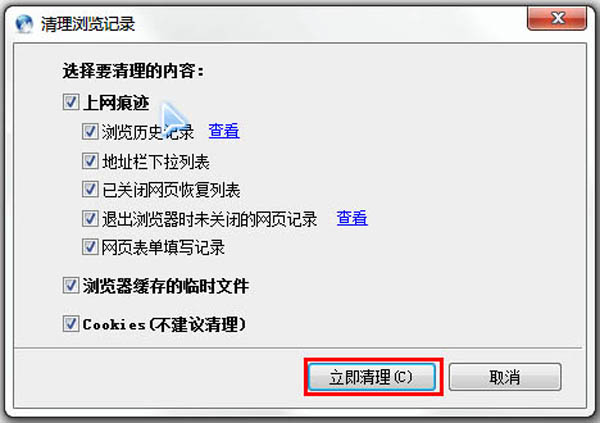The width and height of the screenshot is (600, 423).
Task: Disable the 地址栏下拉列表 checkbox
Action: tap(90, 161)
